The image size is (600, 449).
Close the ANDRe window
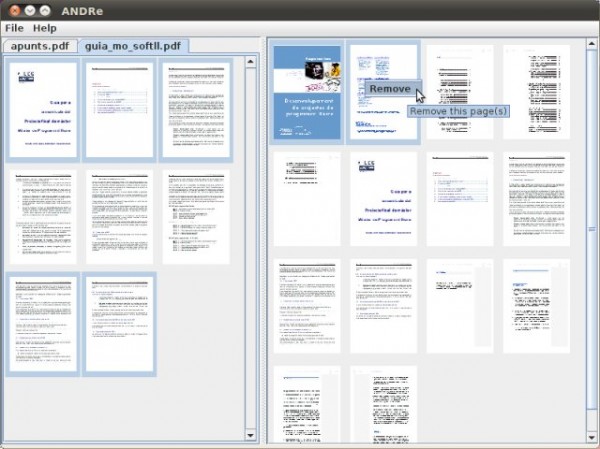14,11
